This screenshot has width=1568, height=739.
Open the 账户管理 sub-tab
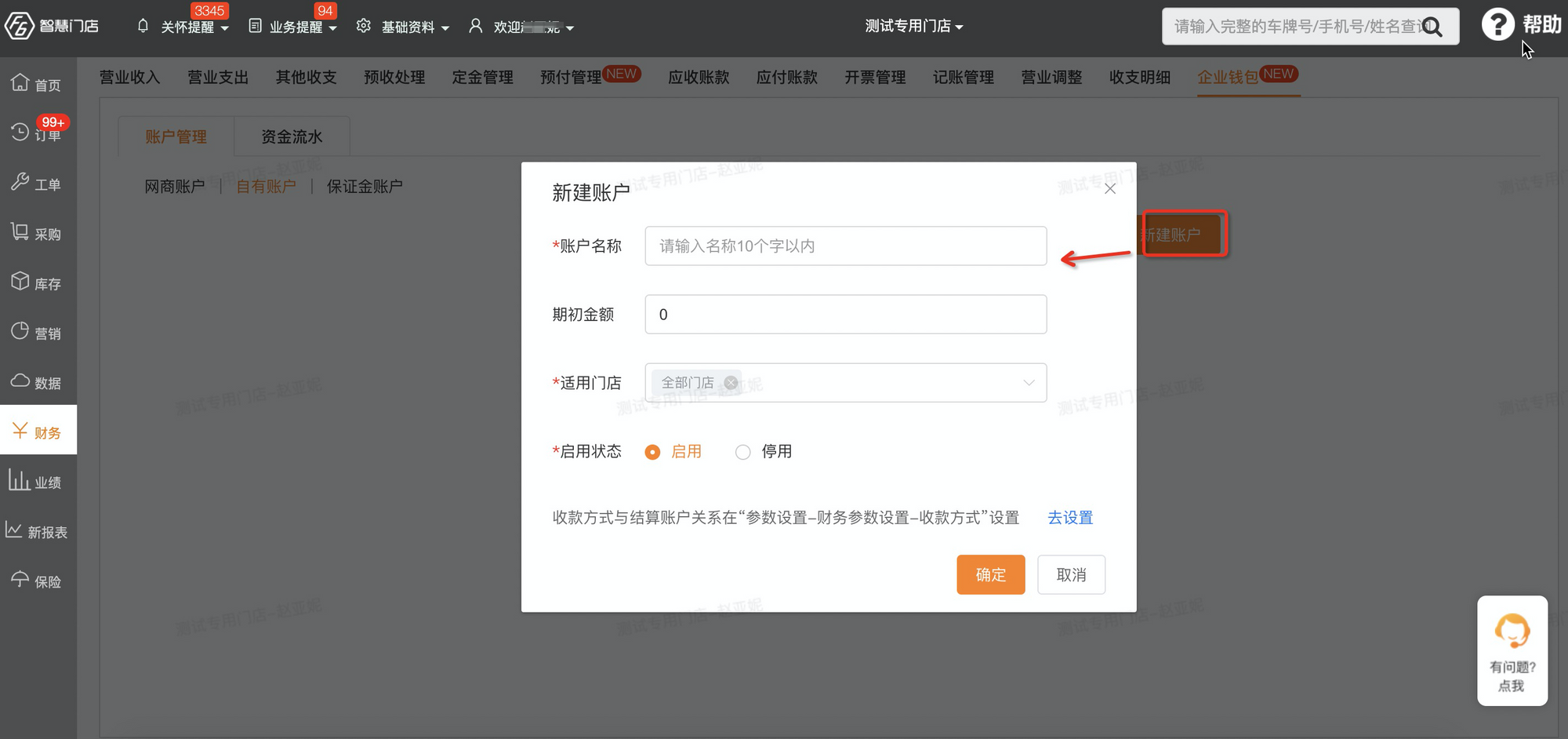[x=176, y=137]
